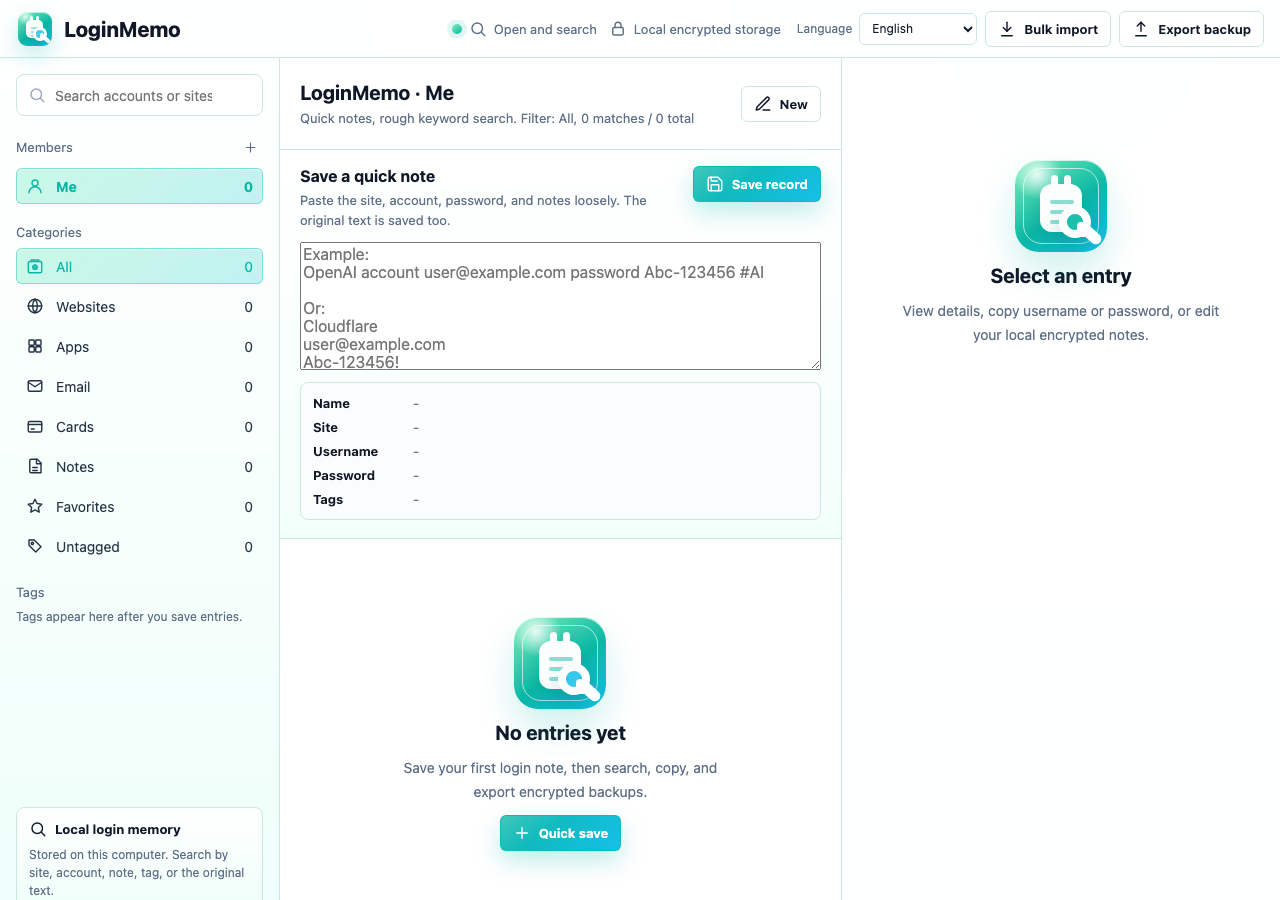Click the document icon beside Notes

[35, 466]
